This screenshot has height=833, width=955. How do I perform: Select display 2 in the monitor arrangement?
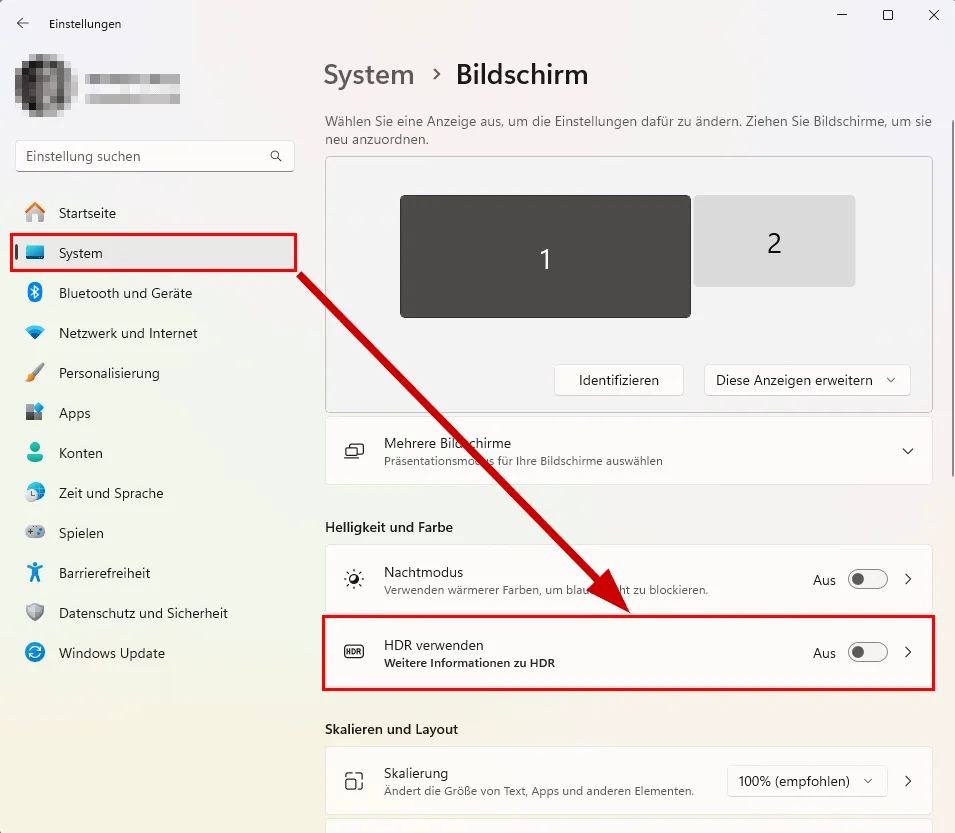774,241
